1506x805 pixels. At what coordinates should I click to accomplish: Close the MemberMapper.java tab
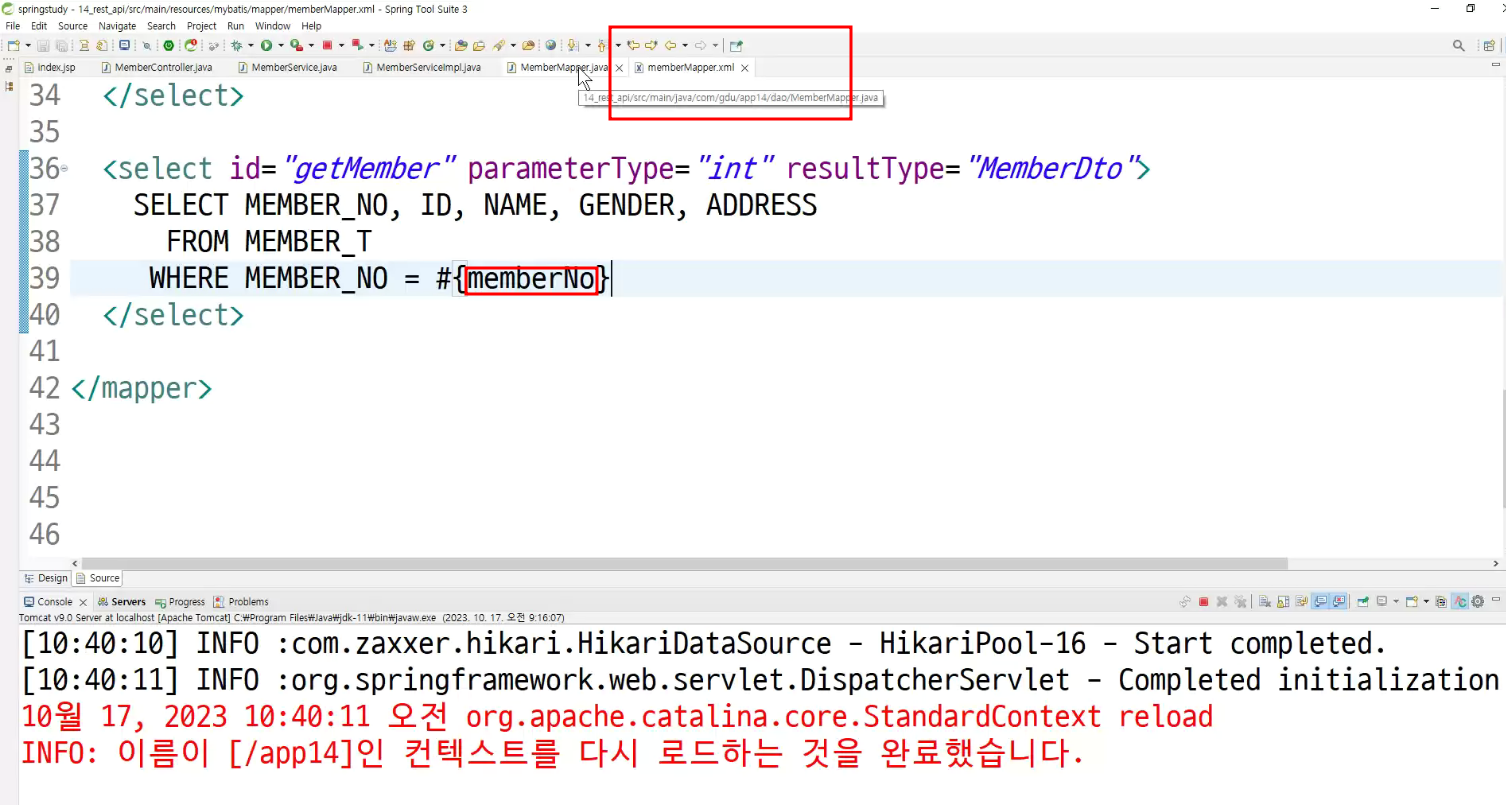click(x=619, y=68)
